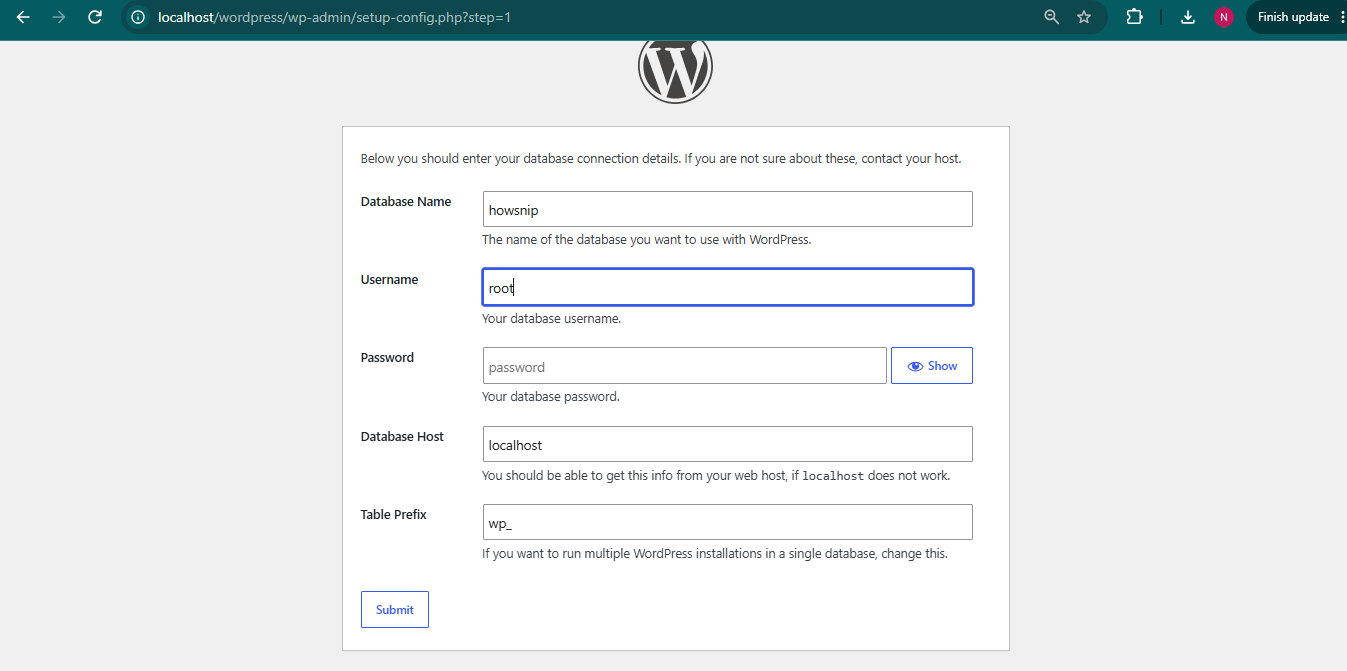Bookmark this page with the star icon
Image resolution: width=1347 pixels, height=671 pixels.
click(1084, 17)
